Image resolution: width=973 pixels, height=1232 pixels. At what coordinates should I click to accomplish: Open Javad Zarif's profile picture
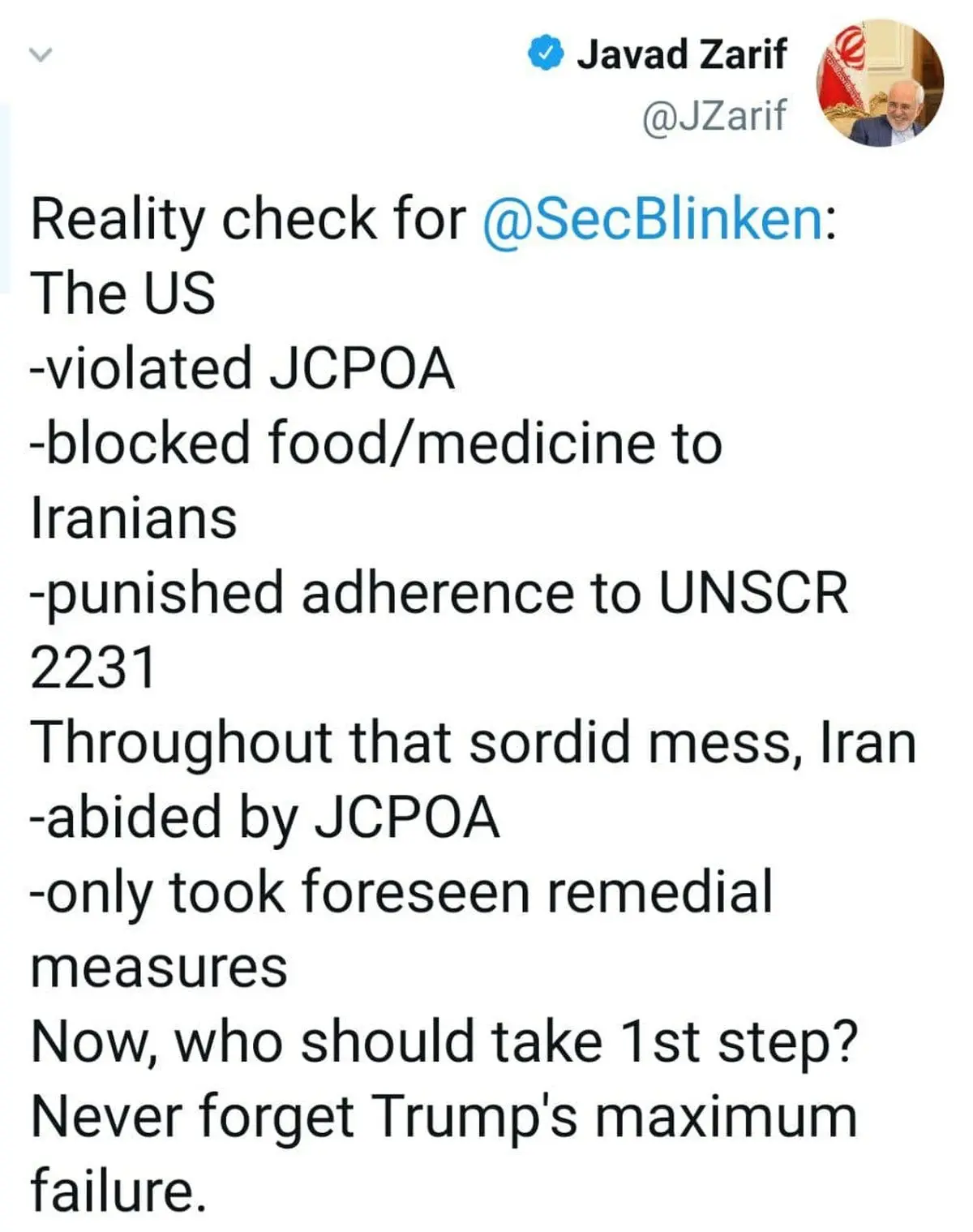tap(880, 84)
